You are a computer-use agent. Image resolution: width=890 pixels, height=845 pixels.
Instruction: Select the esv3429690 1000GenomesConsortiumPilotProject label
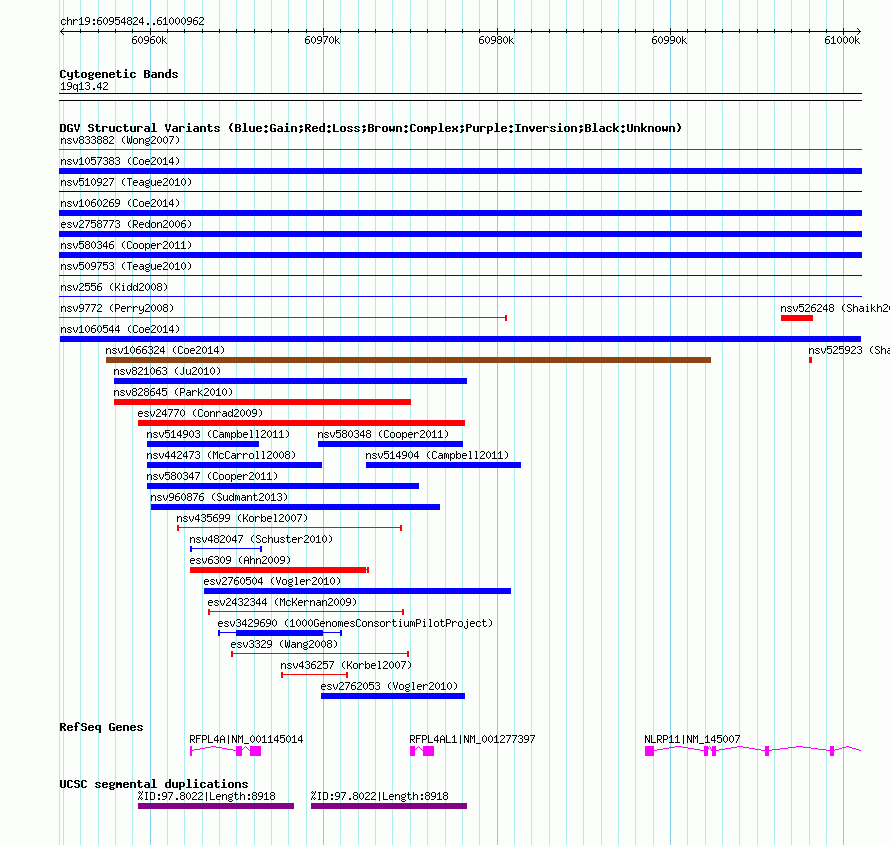[355, 623]
